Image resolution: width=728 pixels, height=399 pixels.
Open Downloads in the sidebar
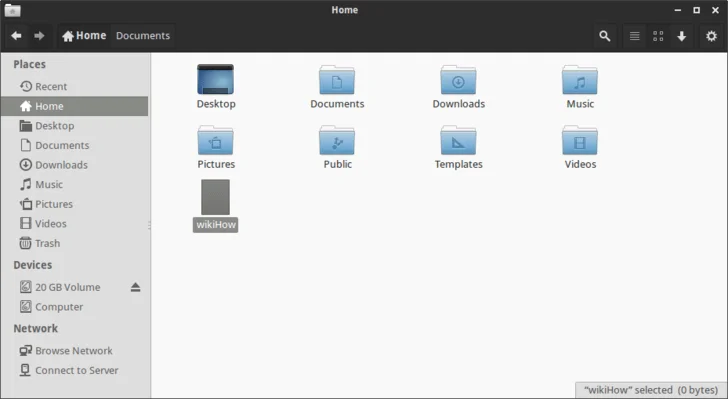click(74, 164)
